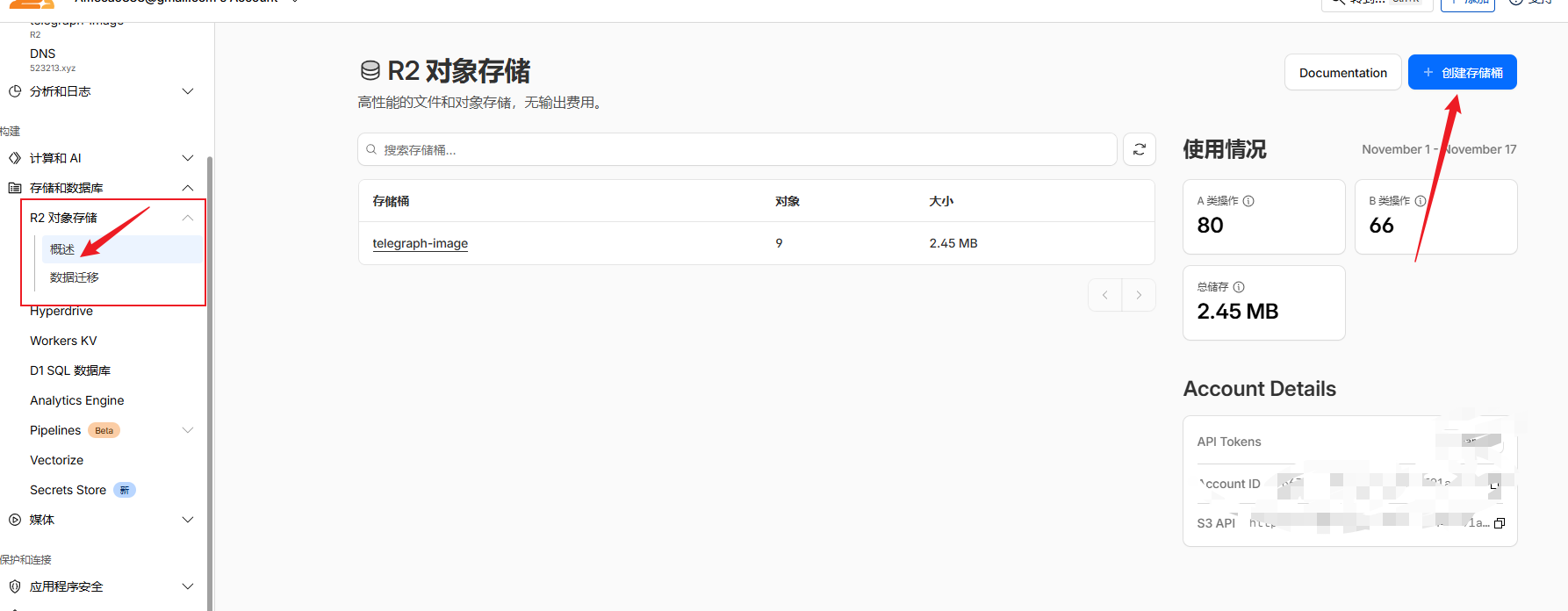Expand the 分析和日志 section

coord(187,91)
